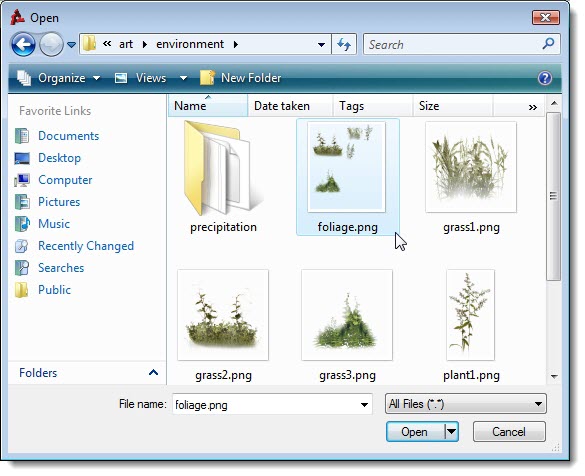585x476 pixels.
Task: Click the refresh icon beside address bar
Action: (344, 45)
